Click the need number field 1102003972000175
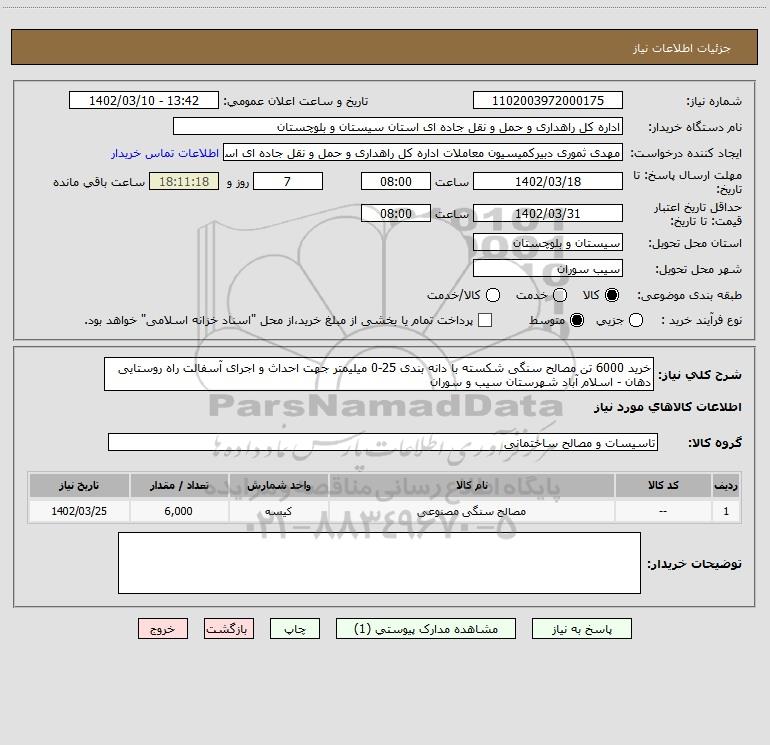 548,100
